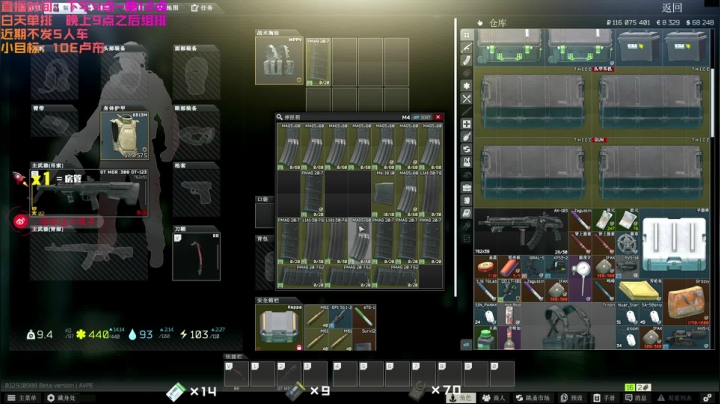Viewport: 720px width, 404px height.
Task: Click the empty headset equipment slot
Action: (x=54, y=75)
